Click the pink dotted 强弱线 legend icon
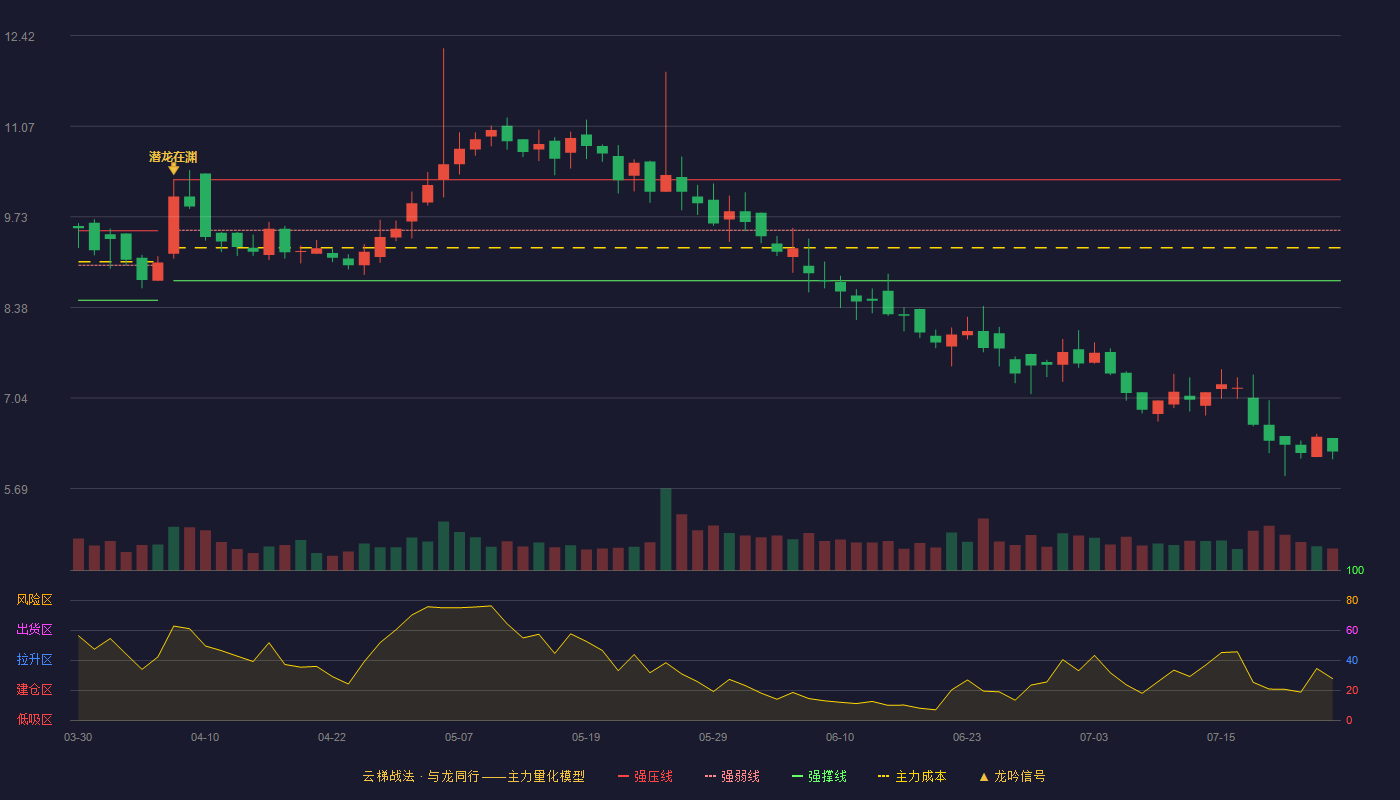1400x800 pixels. (710, 776)
